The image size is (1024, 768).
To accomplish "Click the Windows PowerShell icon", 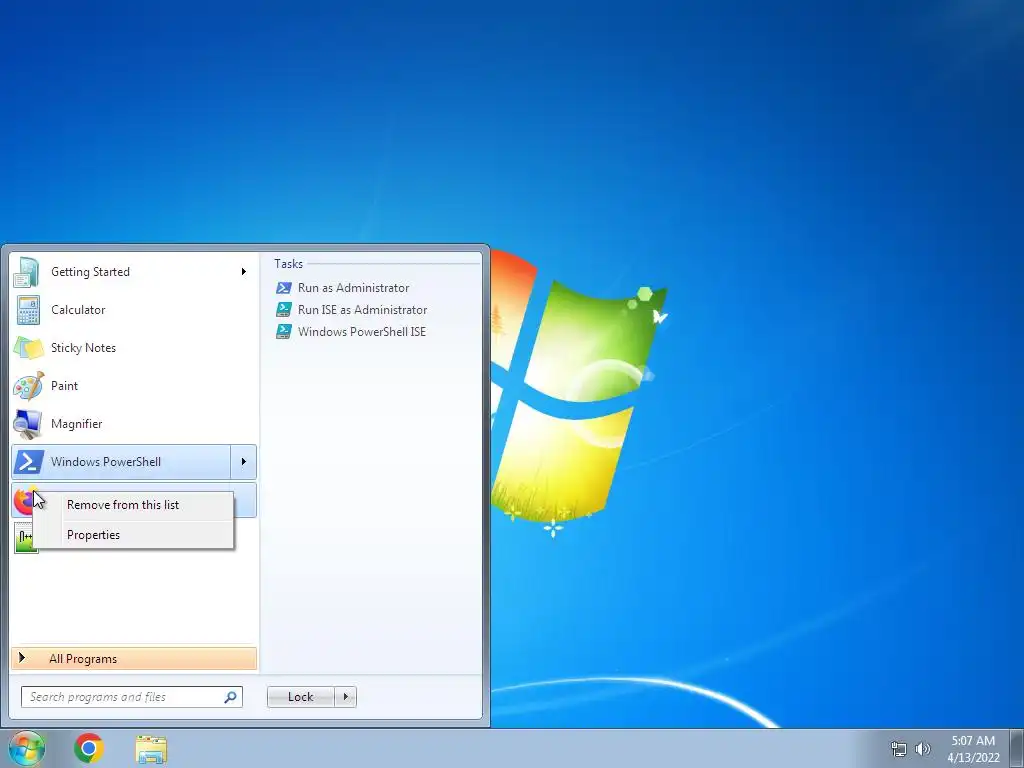I will [29, 462].
